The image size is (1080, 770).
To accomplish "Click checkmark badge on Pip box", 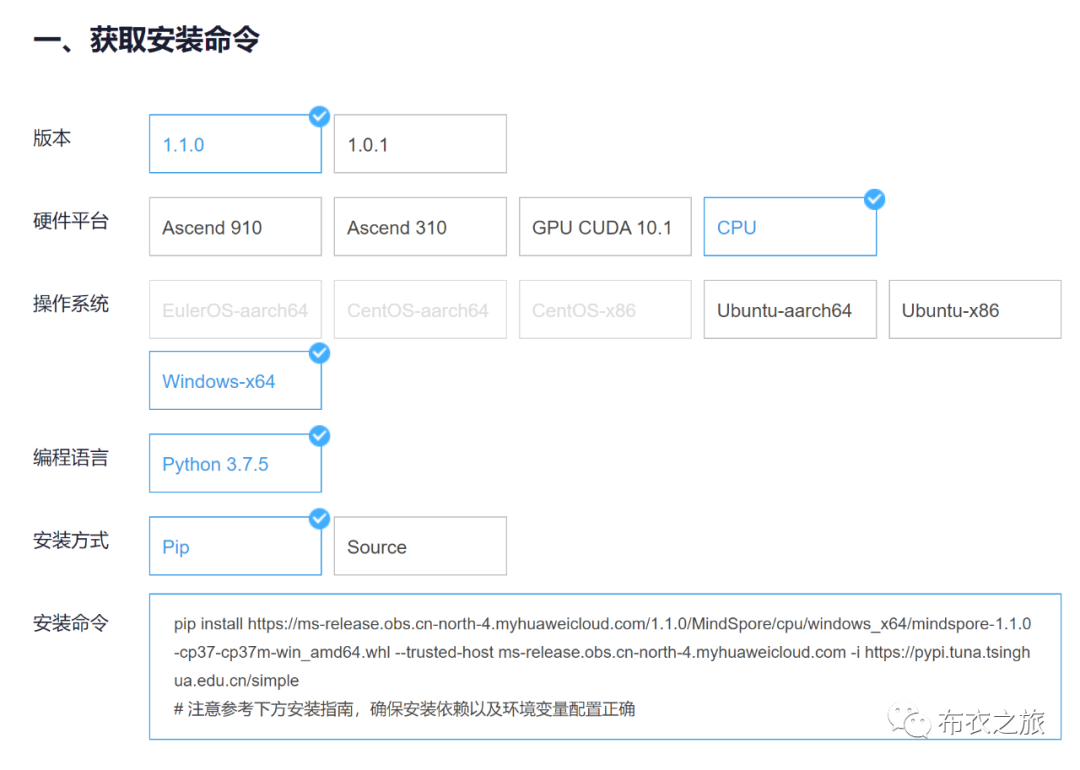I will (319, 519).
